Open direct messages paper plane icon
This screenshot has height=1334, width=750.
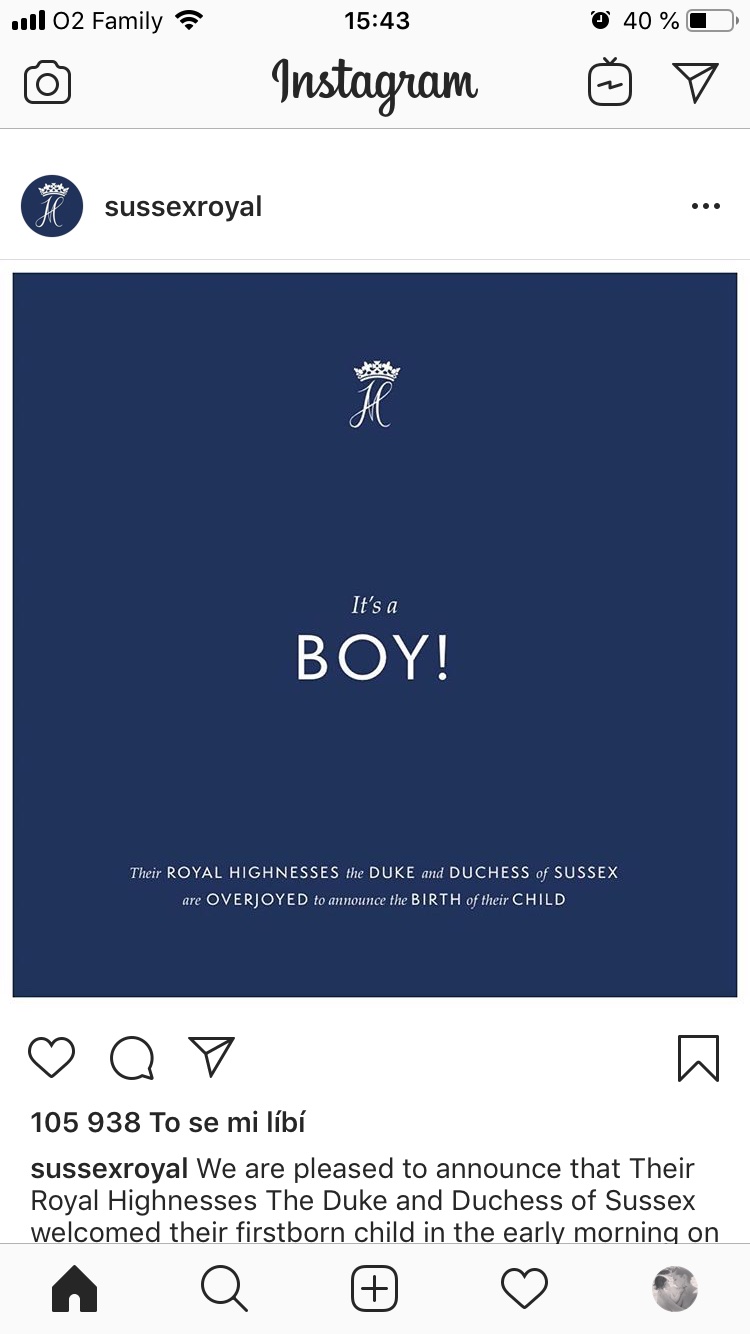pyautogui.click(x=696, y=83)
